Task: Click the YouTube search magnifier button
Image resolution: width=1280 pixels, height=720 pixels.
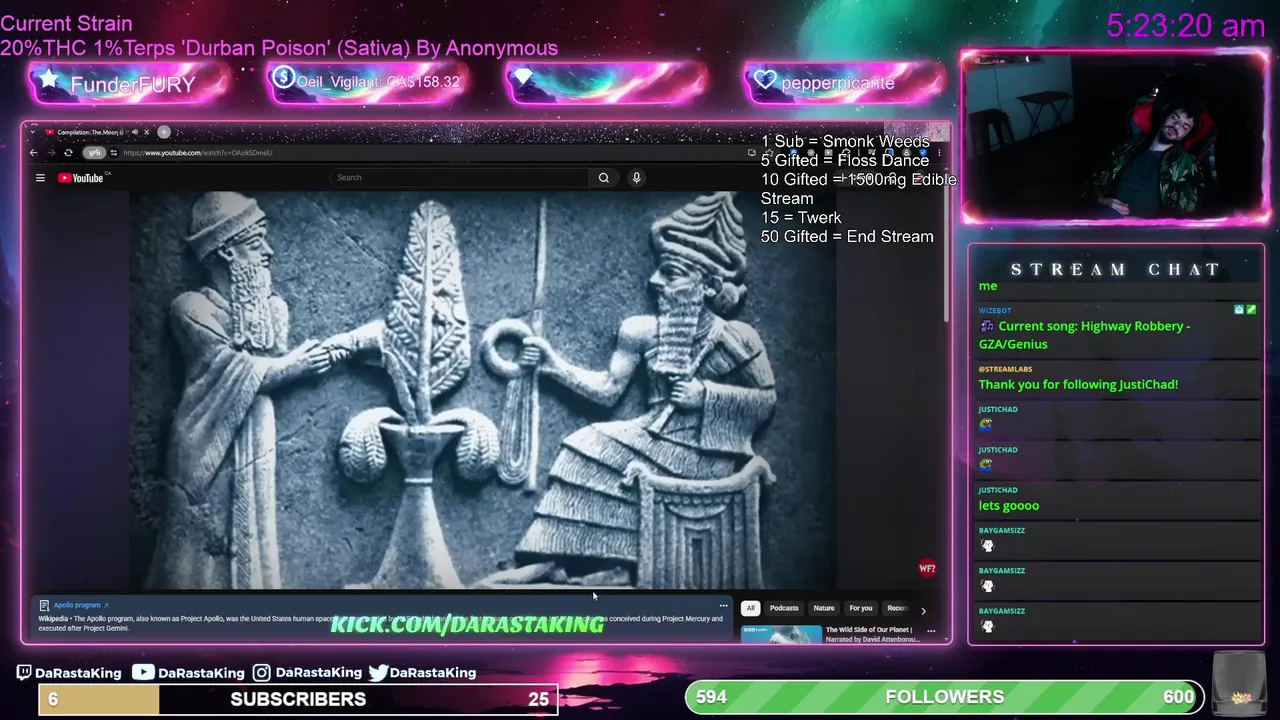Action: (604, 178)
